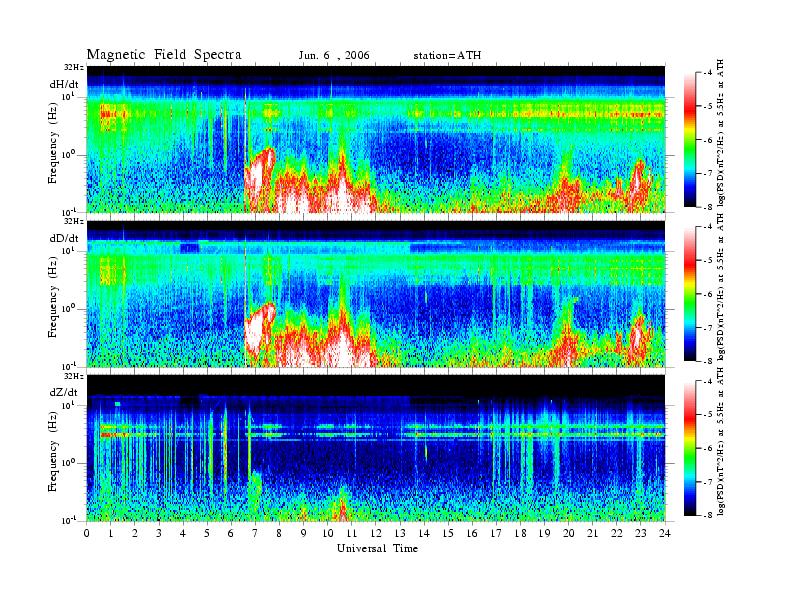Screen dimensions: 792x612
Task: Click the color bar beside the dZ/dt panel
Action: point(690,448)
